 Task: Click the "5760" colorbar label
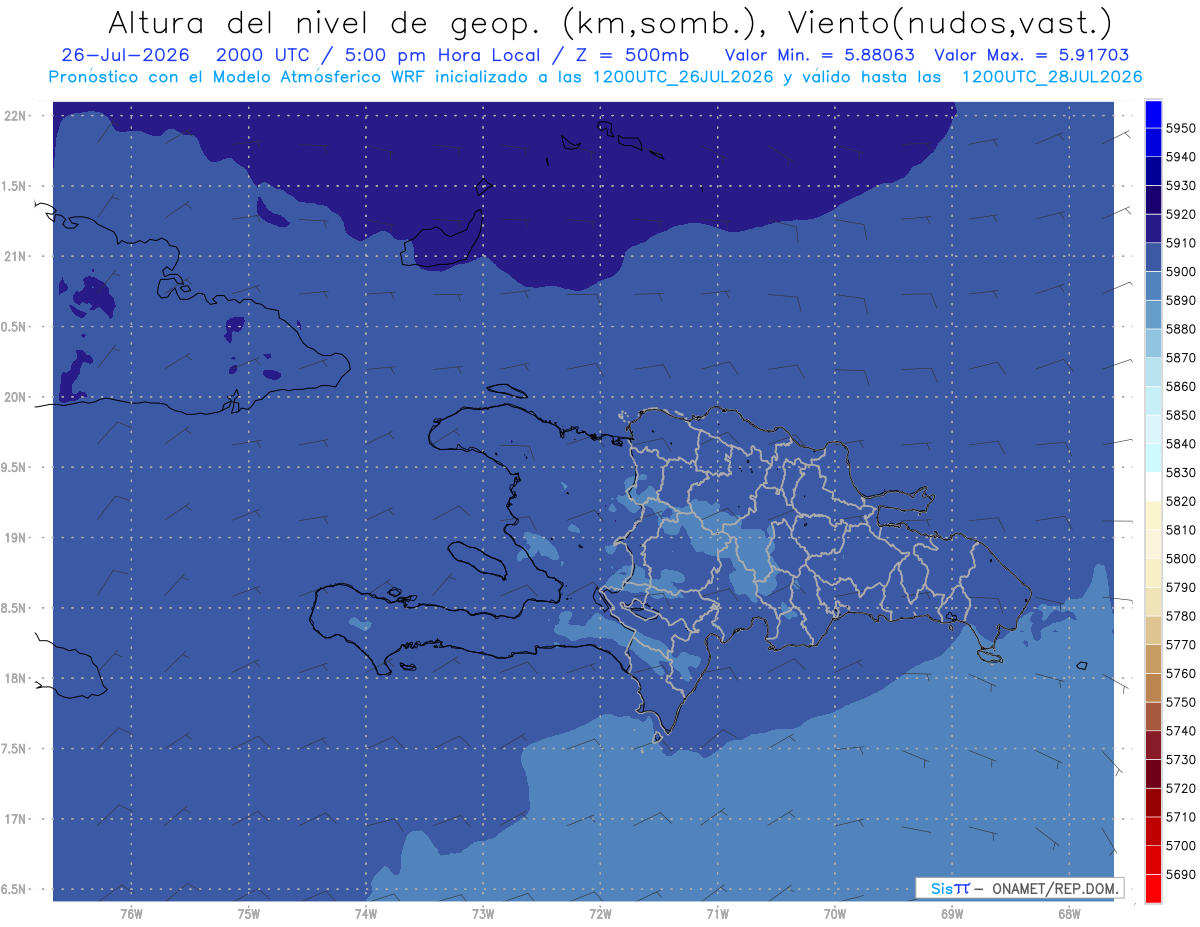[x=1181, y=673]
